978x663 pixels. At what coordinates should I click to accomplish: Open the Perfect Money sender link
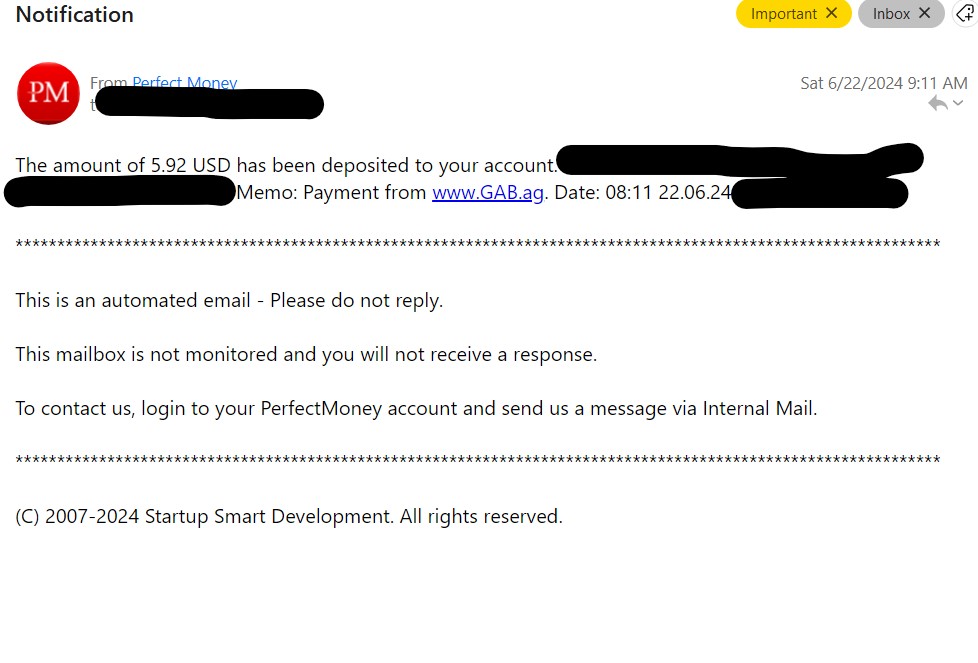click(x=185, y=82)
